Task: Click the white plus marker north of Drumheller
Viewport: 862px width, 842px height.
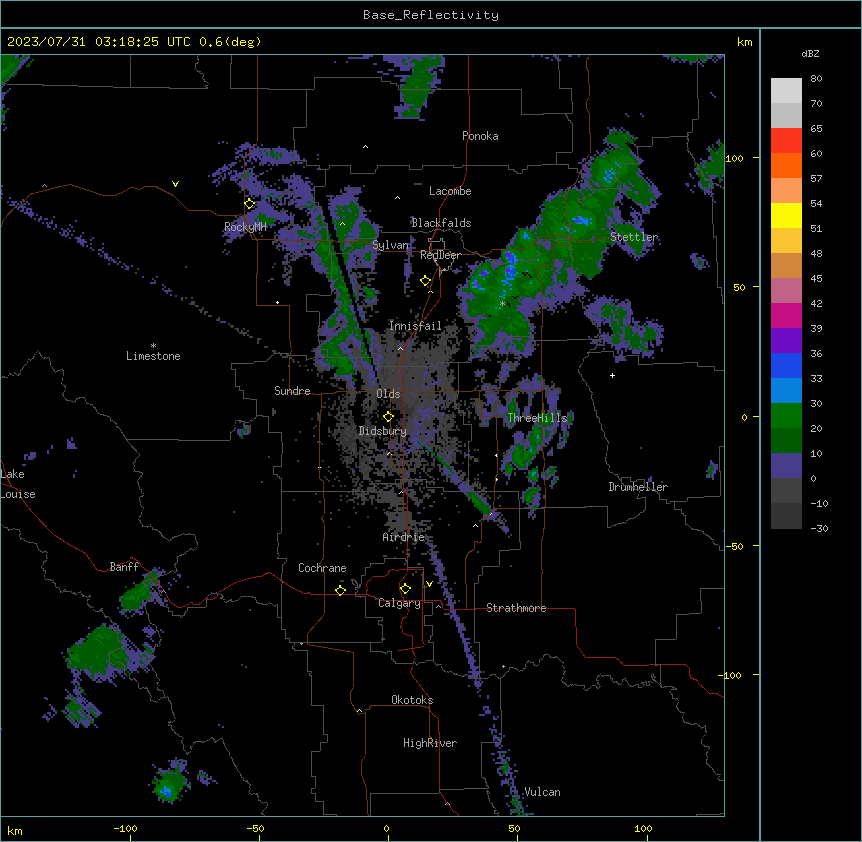Action: [x=612, y=375]
